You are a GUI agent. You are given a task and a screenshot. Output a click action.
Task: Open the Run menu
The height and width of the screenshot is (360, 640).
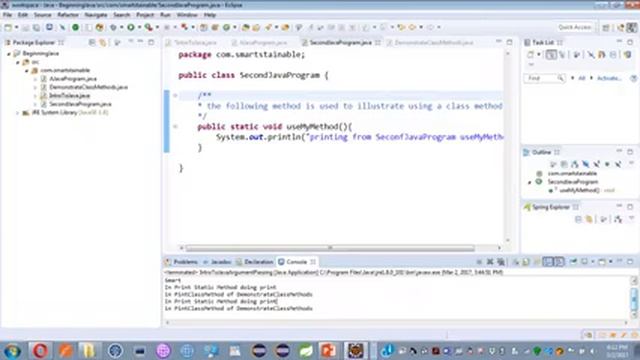[165, 15]
